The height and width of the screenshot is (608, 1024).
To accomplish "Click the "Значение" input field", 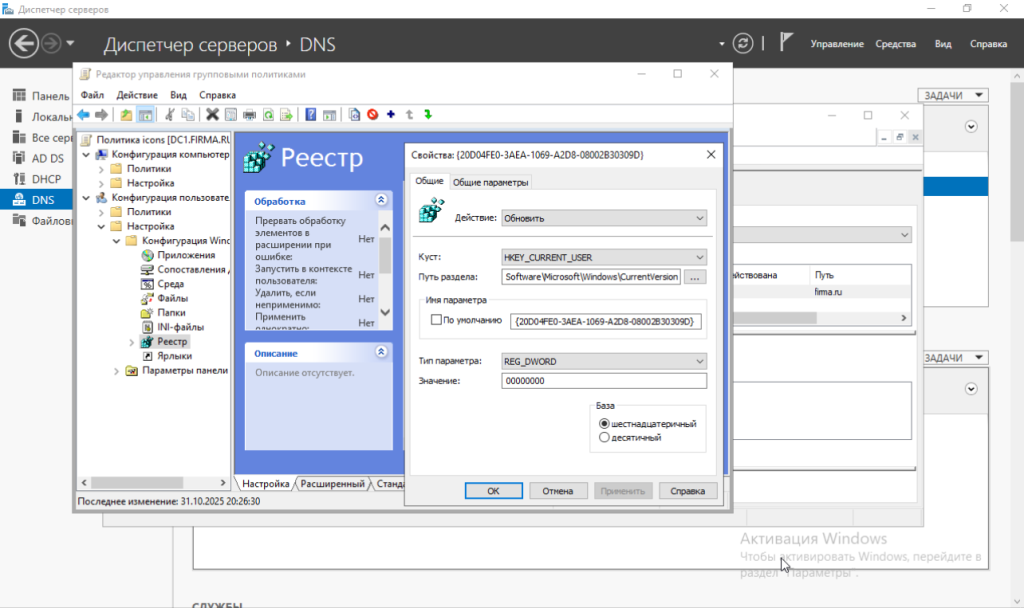I will click(x=604, y=381).
